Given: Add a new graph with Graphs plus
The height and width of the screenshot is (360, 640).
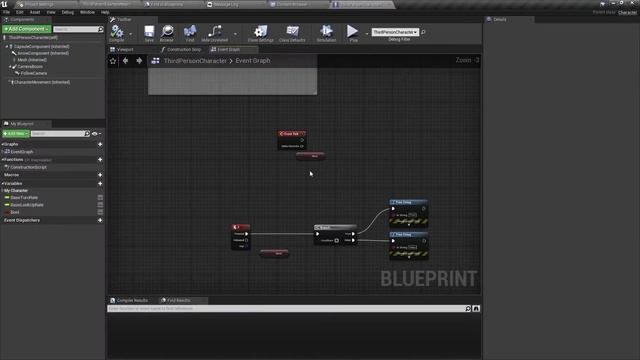Looking at the screenshot, I should pyautogui.click(x=100, y=144).
